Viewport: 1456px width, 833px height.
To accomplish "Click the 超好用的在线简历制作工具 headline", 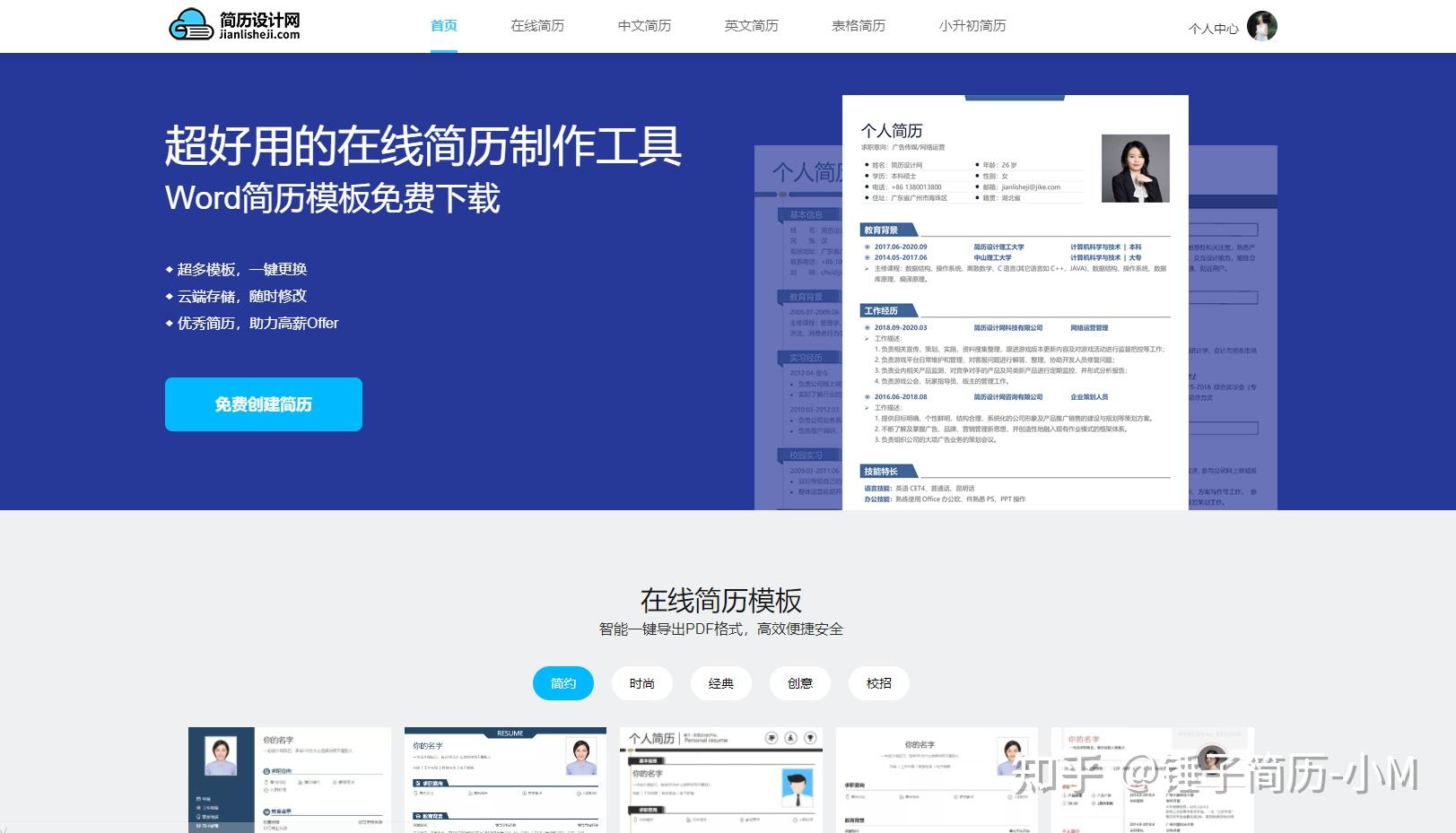I will (x=423, y=146).
